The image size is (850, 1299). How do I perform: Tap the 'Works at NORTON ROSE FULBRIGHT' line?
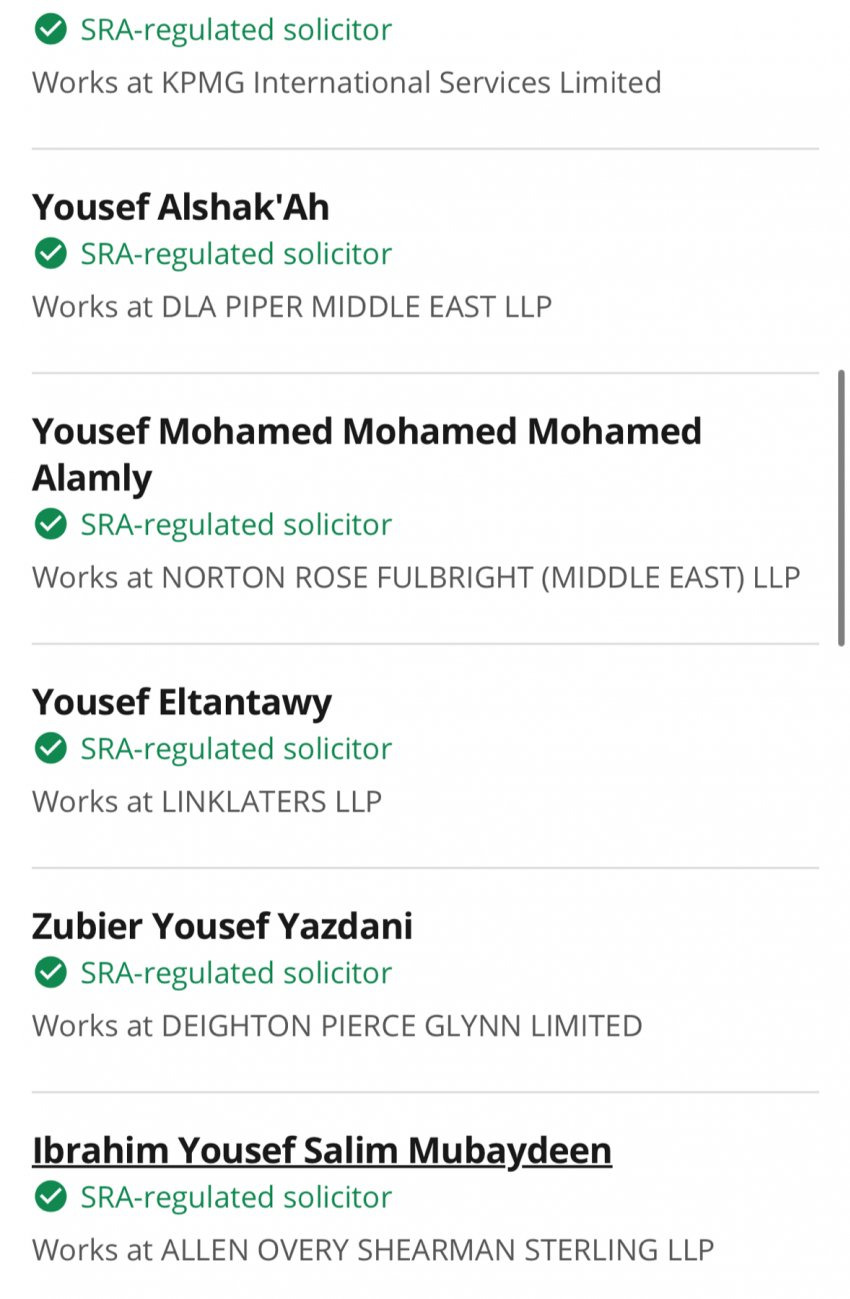click(415, 577)
